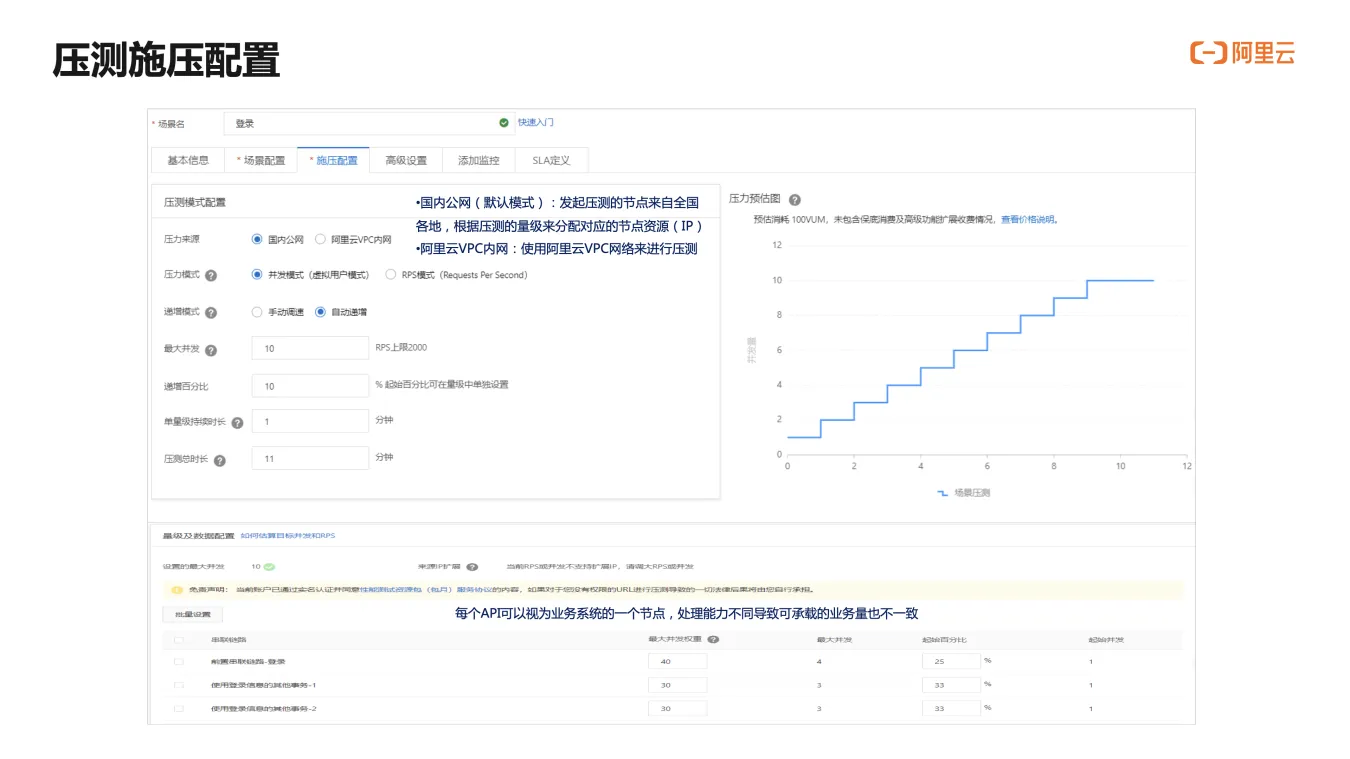1350x759 pixels.
Task: Click 起始百分比 input for 其他事务-1 row
Action: (x=950, y=685)
